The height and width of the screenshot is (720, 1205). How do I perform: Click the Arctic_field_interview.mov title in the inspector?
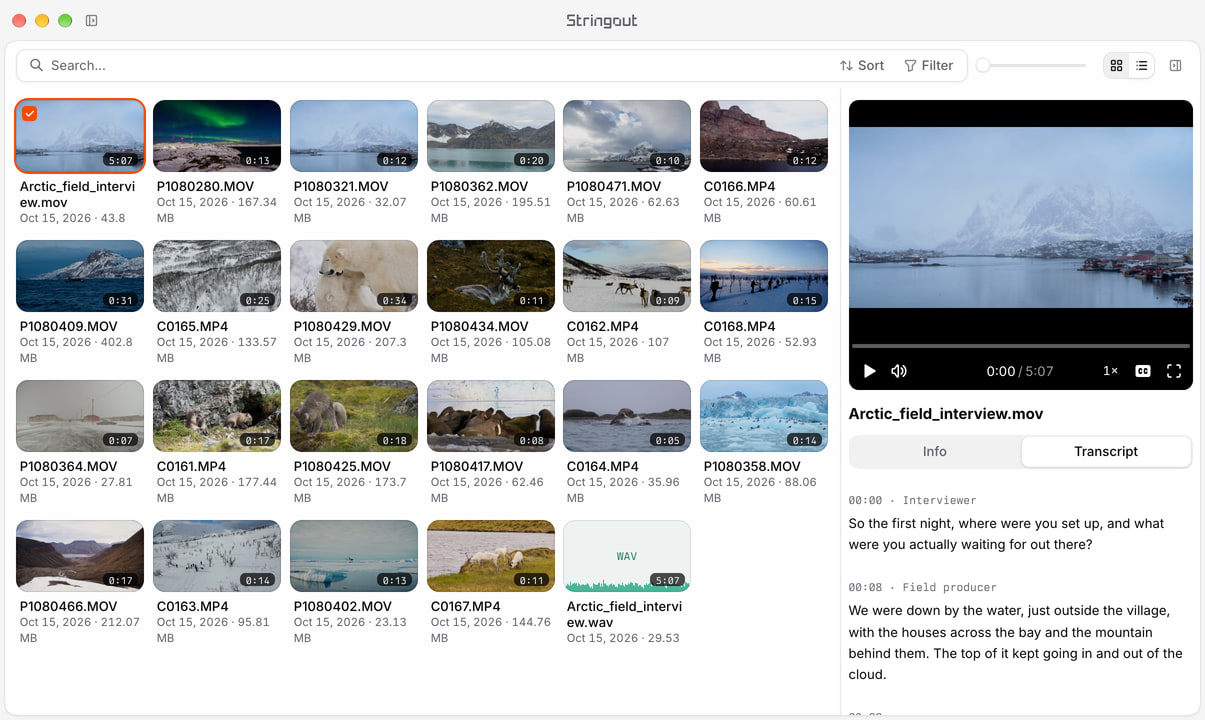pyautogui.click(x=946, y=414)
